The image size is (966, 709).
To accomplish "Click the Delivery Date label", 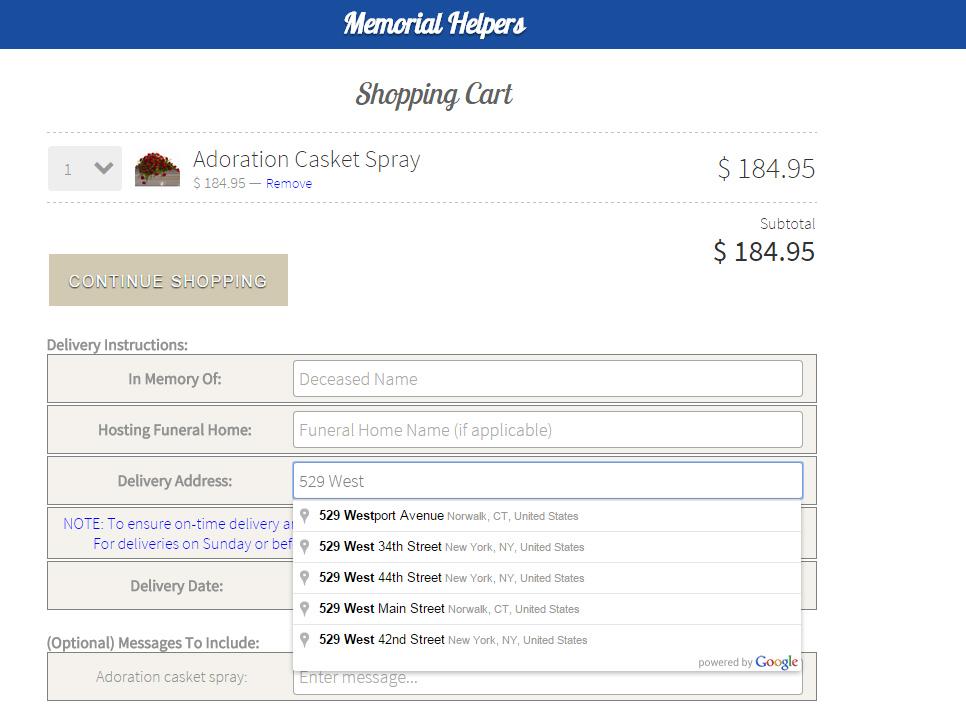I will [x=177, y=586].
